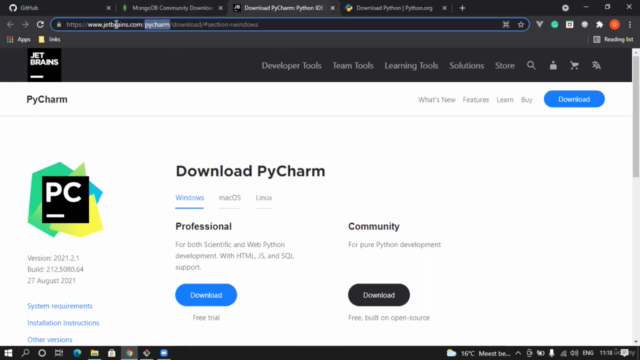Click the browser back arrow
The image size is (640, 360).
tap(10, 24)
